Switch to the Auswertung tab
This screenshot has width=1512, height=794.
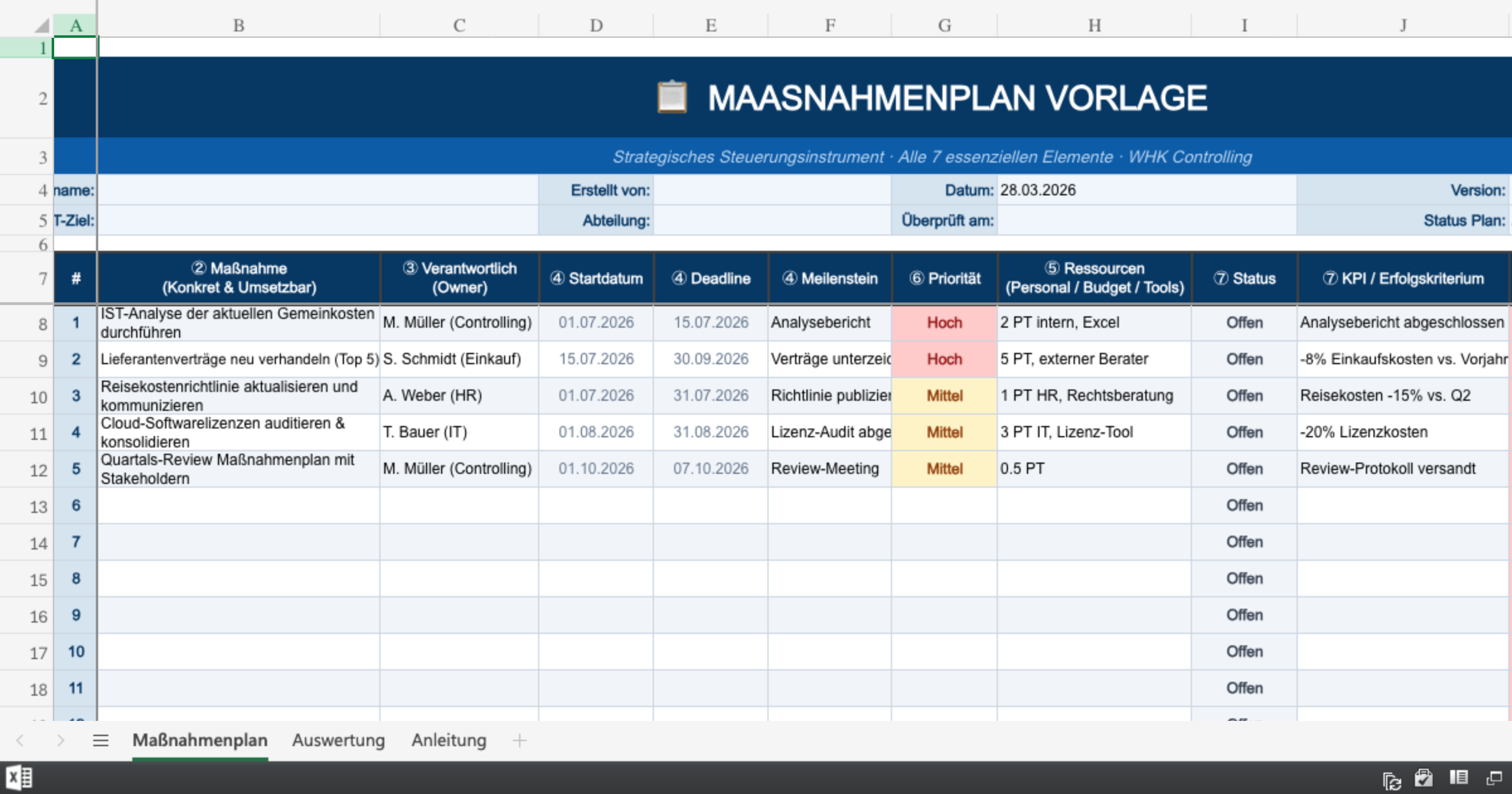pos(338,740)
